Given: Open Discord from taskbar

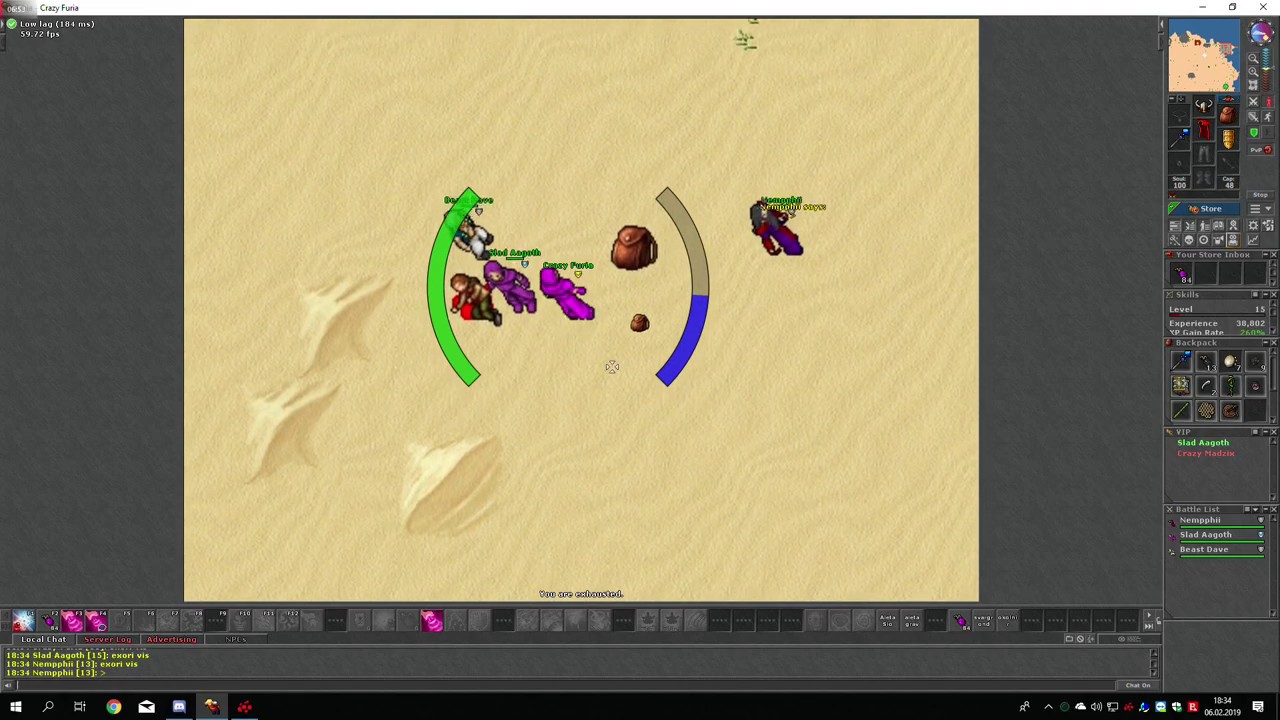Looking at the screenshot, I should click(x=179, y=707).
